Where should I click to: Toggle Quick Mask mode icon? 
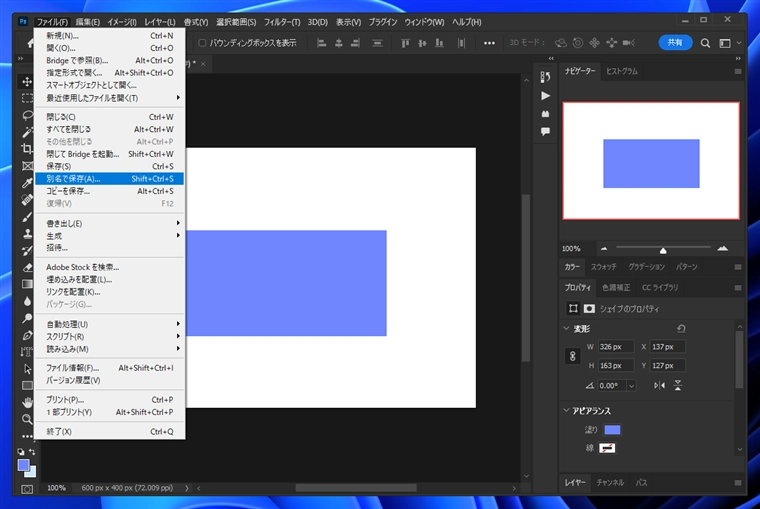point(27,489)
